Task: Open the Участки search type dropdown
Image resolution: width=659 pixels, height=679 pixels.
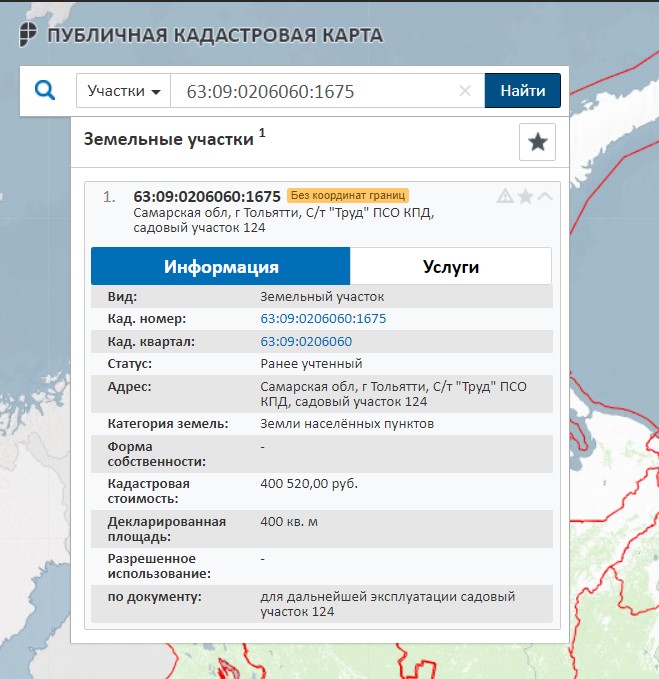Action: coord(123,91)
